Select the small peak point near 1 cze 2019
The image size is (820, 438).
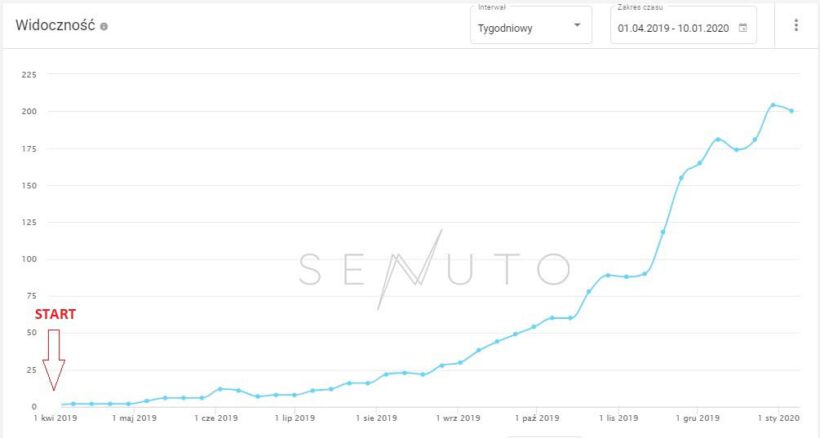tap(220, 389)
